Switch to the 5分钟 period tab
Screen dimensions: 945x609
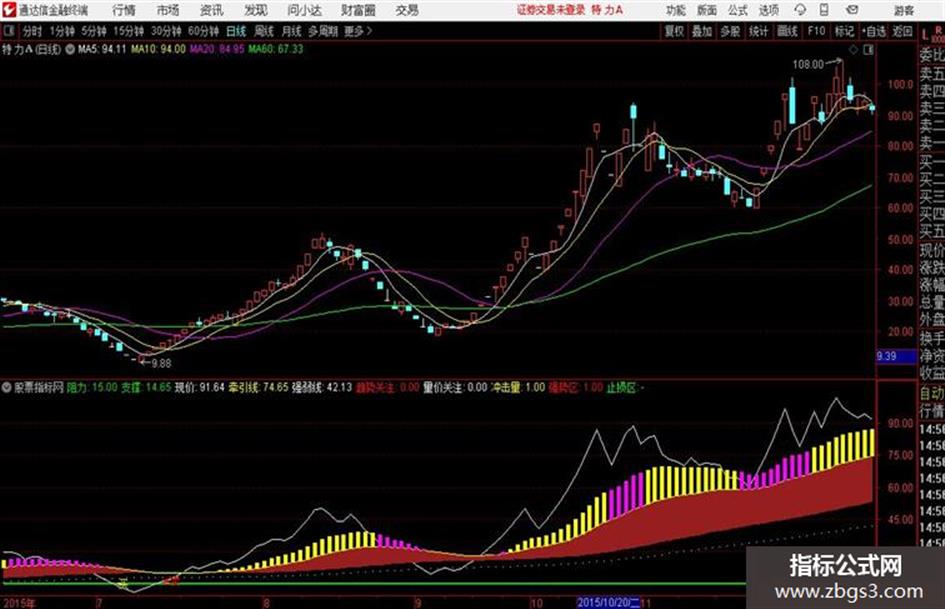(93, 31)
